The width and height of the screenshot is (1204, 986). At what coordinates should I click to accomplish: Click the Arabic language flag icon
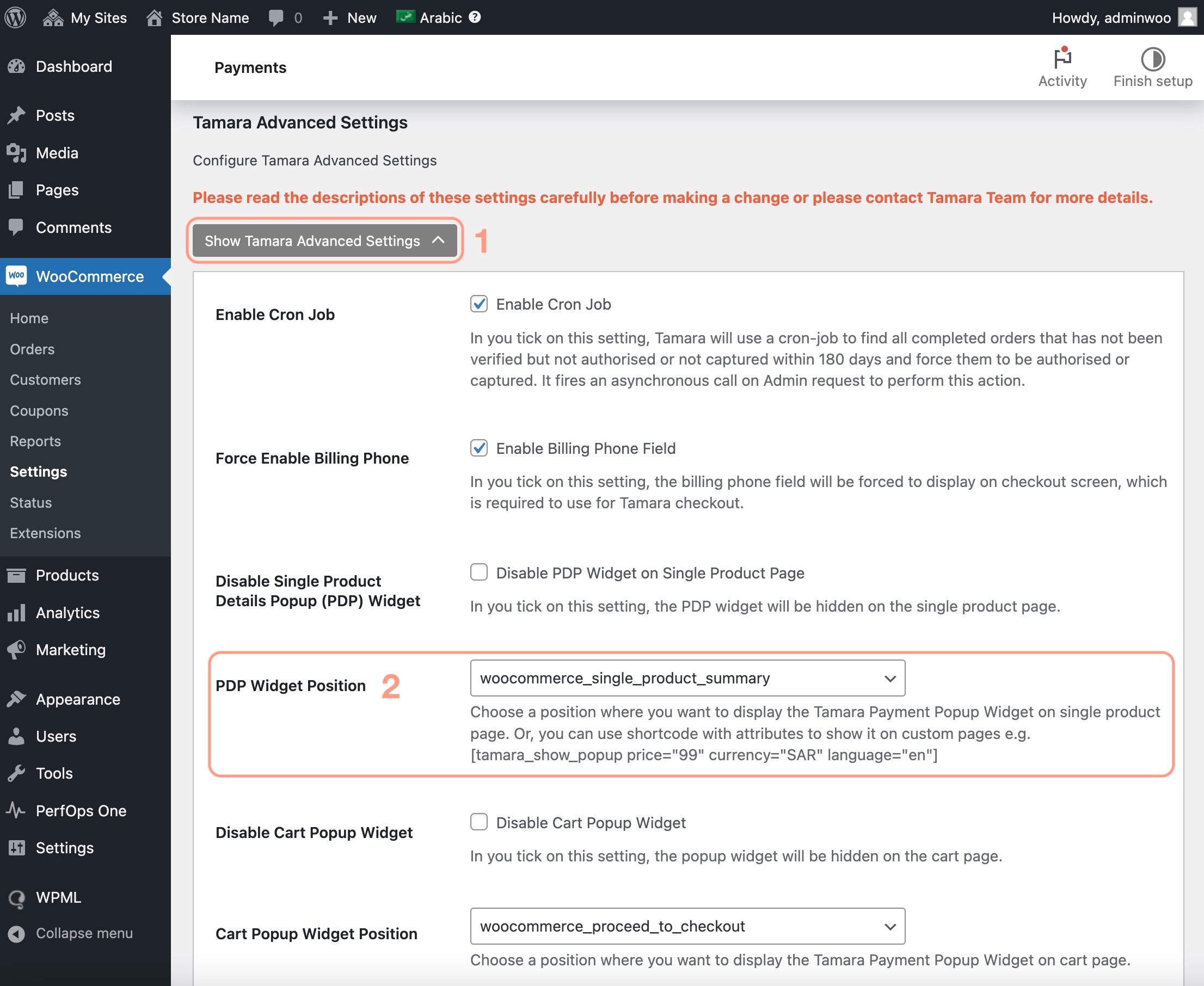405,17
